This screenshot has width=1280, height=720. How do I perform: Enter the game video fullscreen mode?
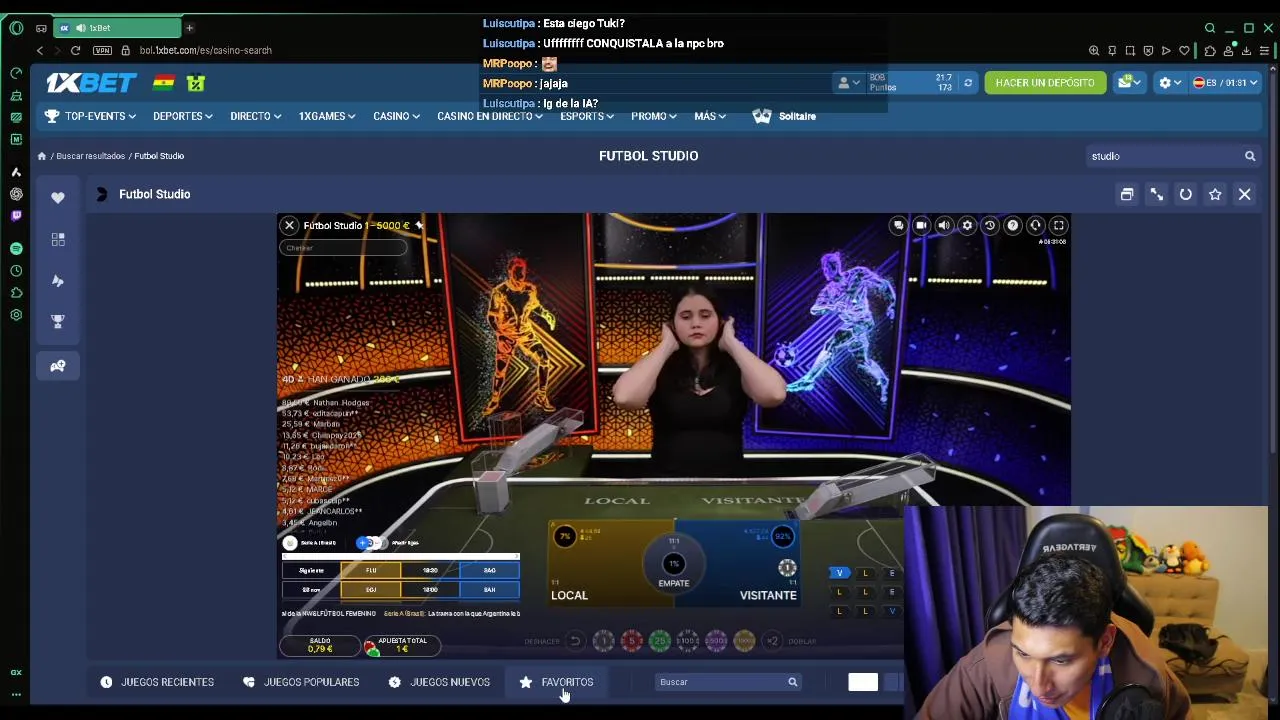[x=1059, y=226]
